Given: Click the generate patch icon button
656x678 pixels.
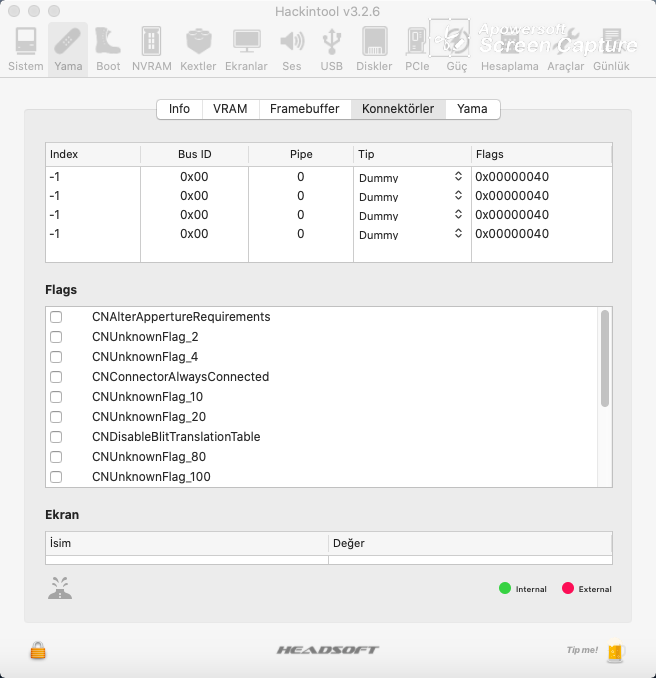Looking at the screenshot, I should tap(60, 588).
